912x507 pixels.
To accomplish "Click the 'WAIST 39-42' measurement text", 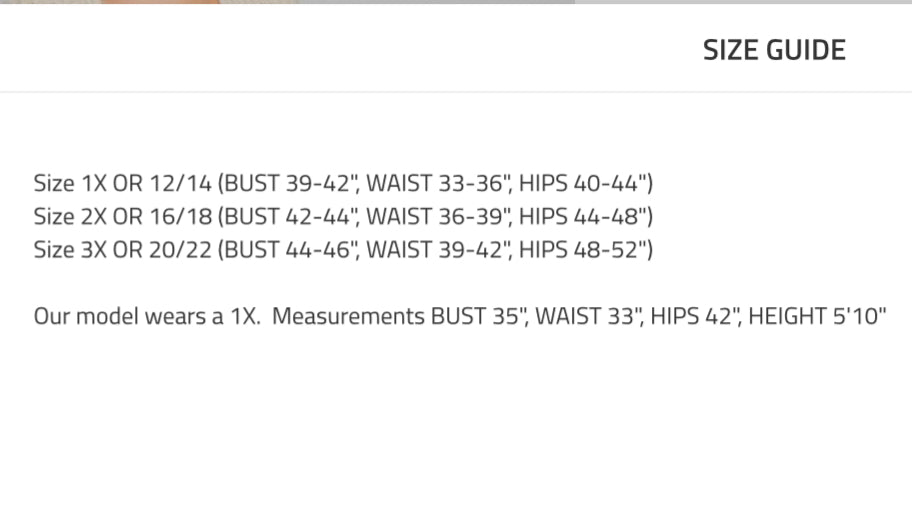I will point(438,249).
